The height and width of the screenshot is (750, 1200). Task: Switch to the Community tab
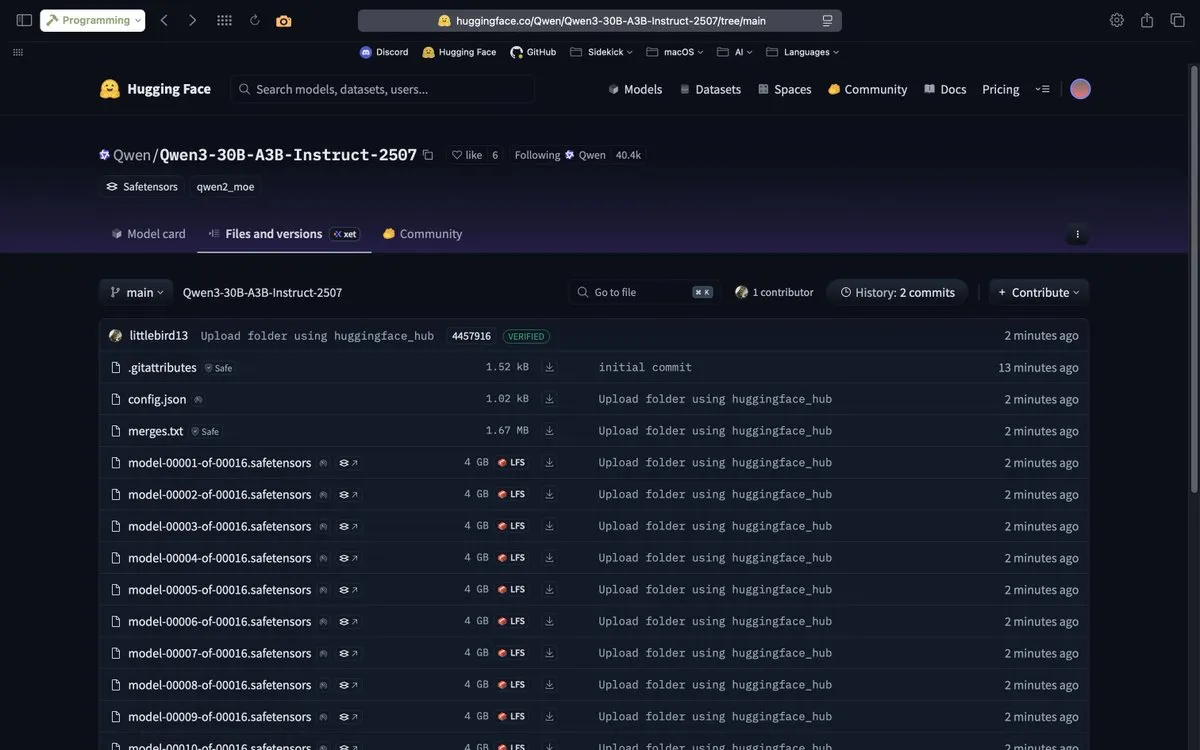(422, 234)
